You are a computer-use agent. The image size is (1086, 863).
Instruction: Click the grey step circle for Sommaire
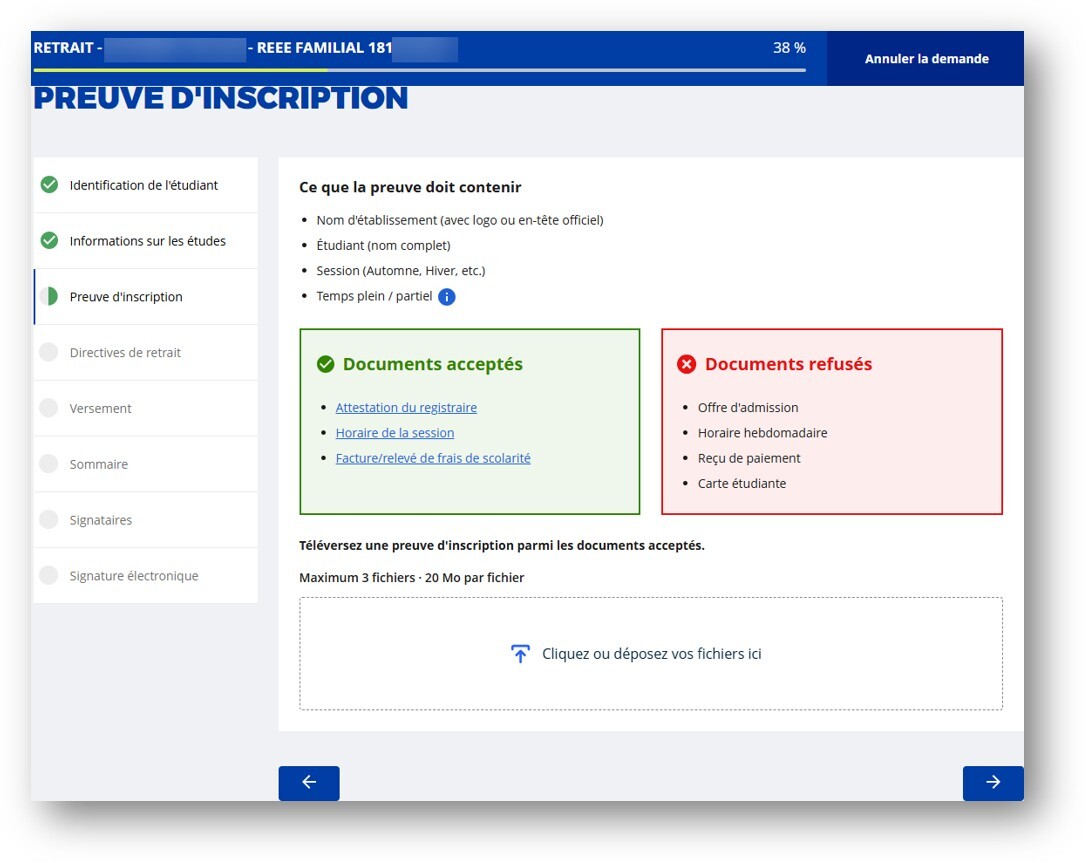(49, 463)
